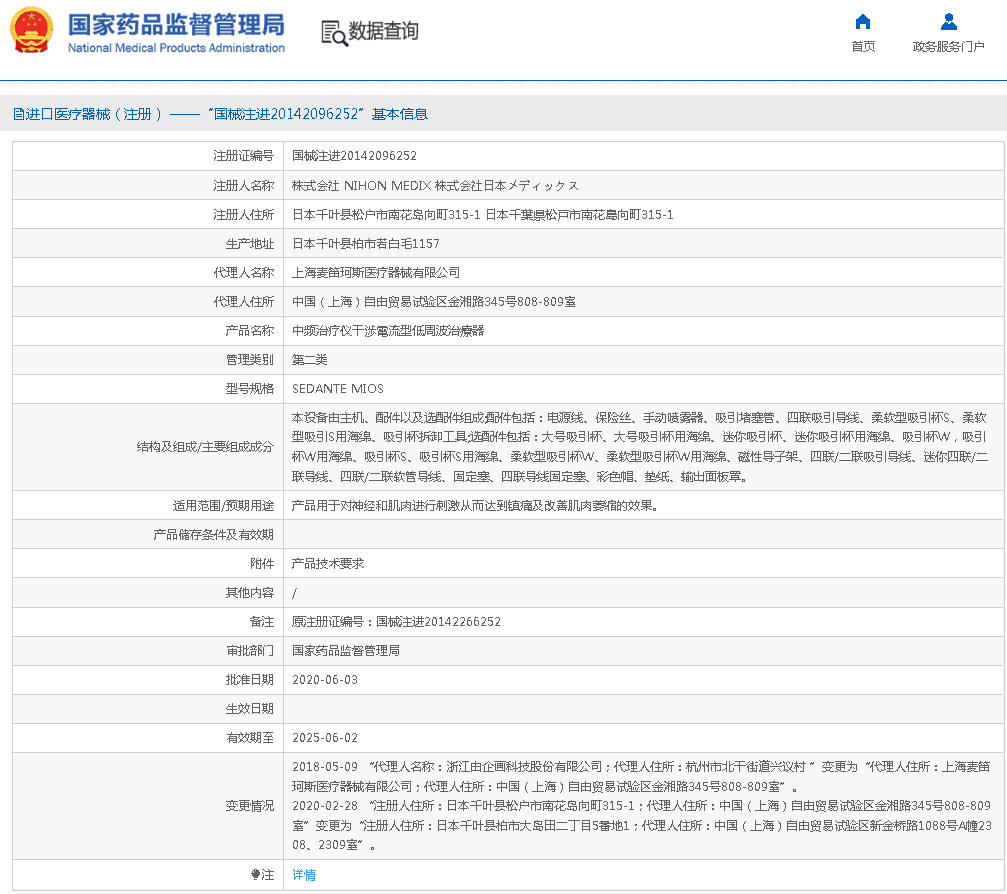Image resolution: width=1007 pixels, height=894 pixels.
Task: Click the 结构及组成/主要组成成分 label
Action: (205, 447)
